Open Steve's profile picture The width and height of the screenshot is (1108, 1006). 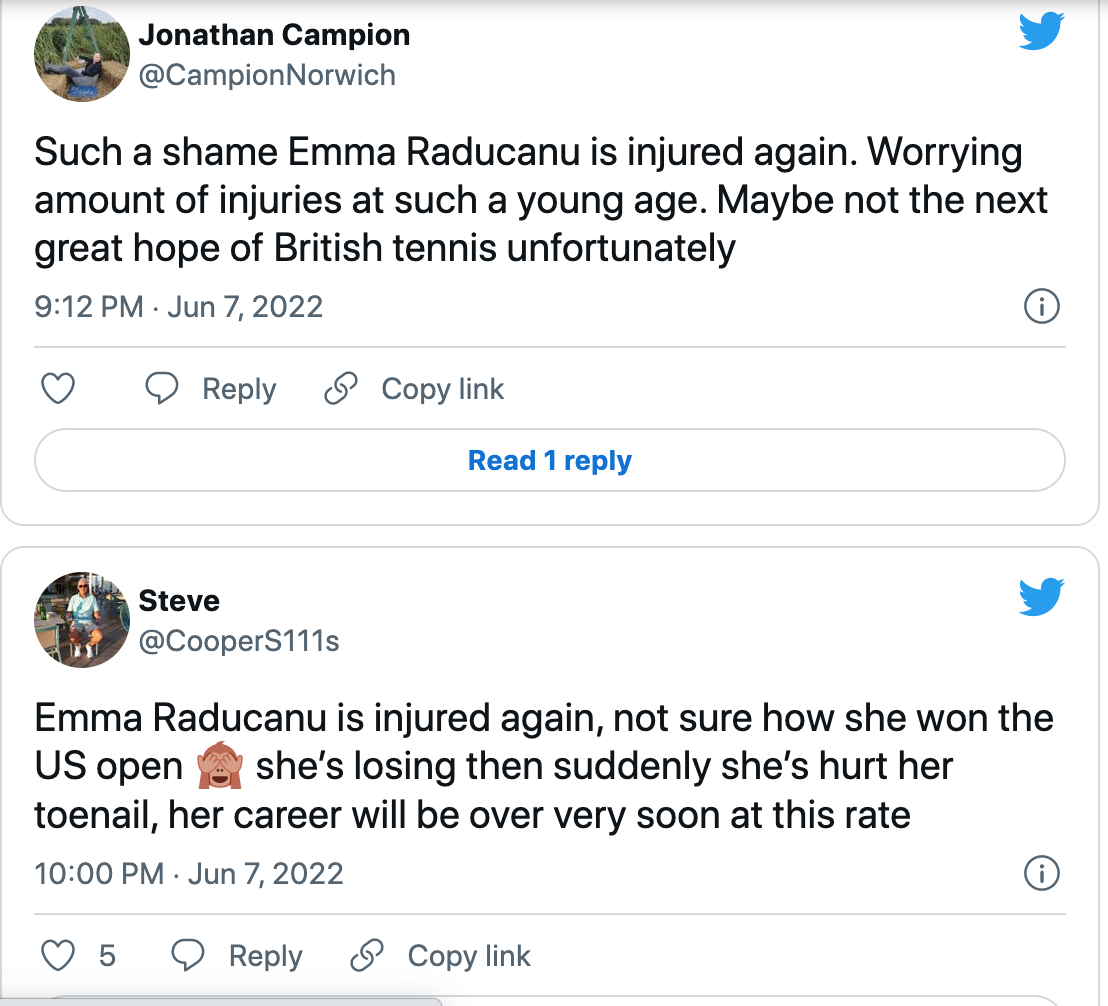click(81, 621)
